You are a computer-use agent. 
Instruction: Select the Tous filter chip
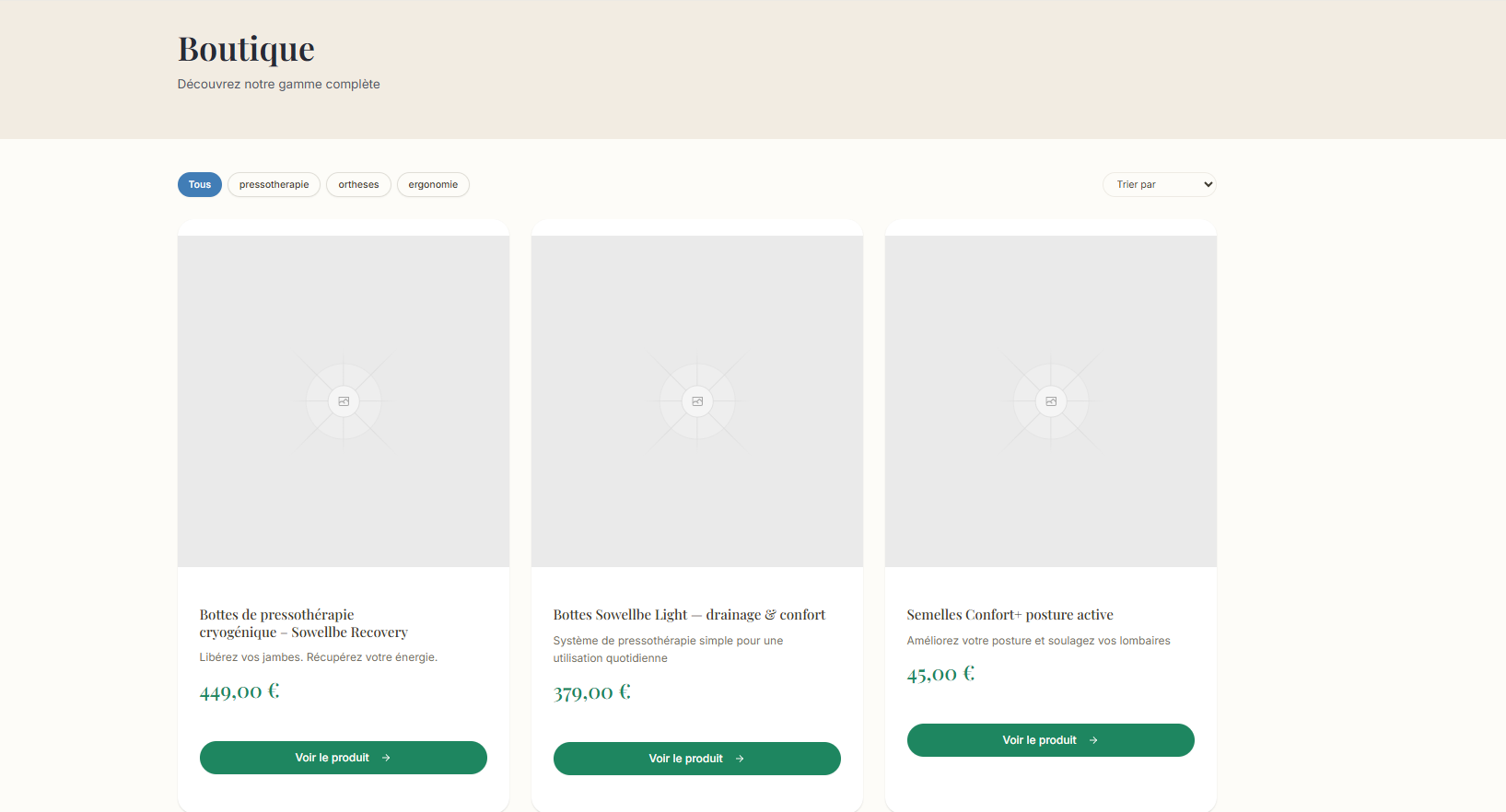[200, 185]
